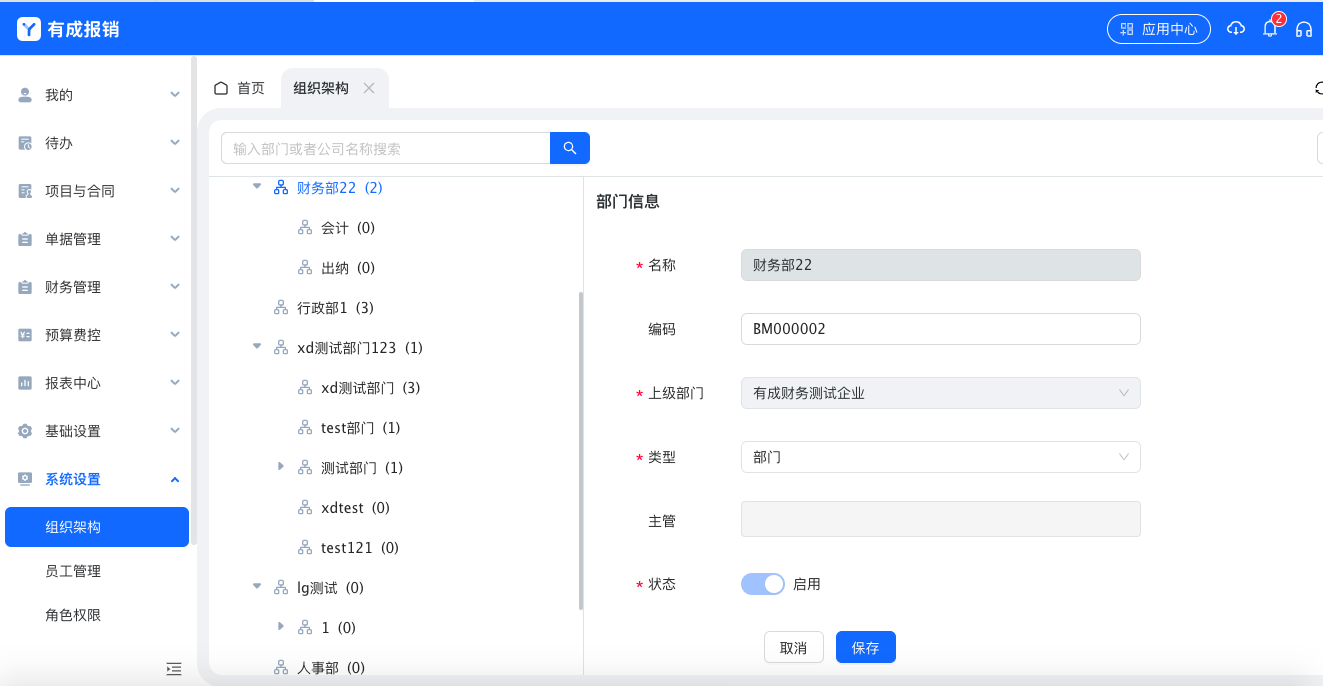Expand 报表中心 using its chevron

(x=175, y=383)
